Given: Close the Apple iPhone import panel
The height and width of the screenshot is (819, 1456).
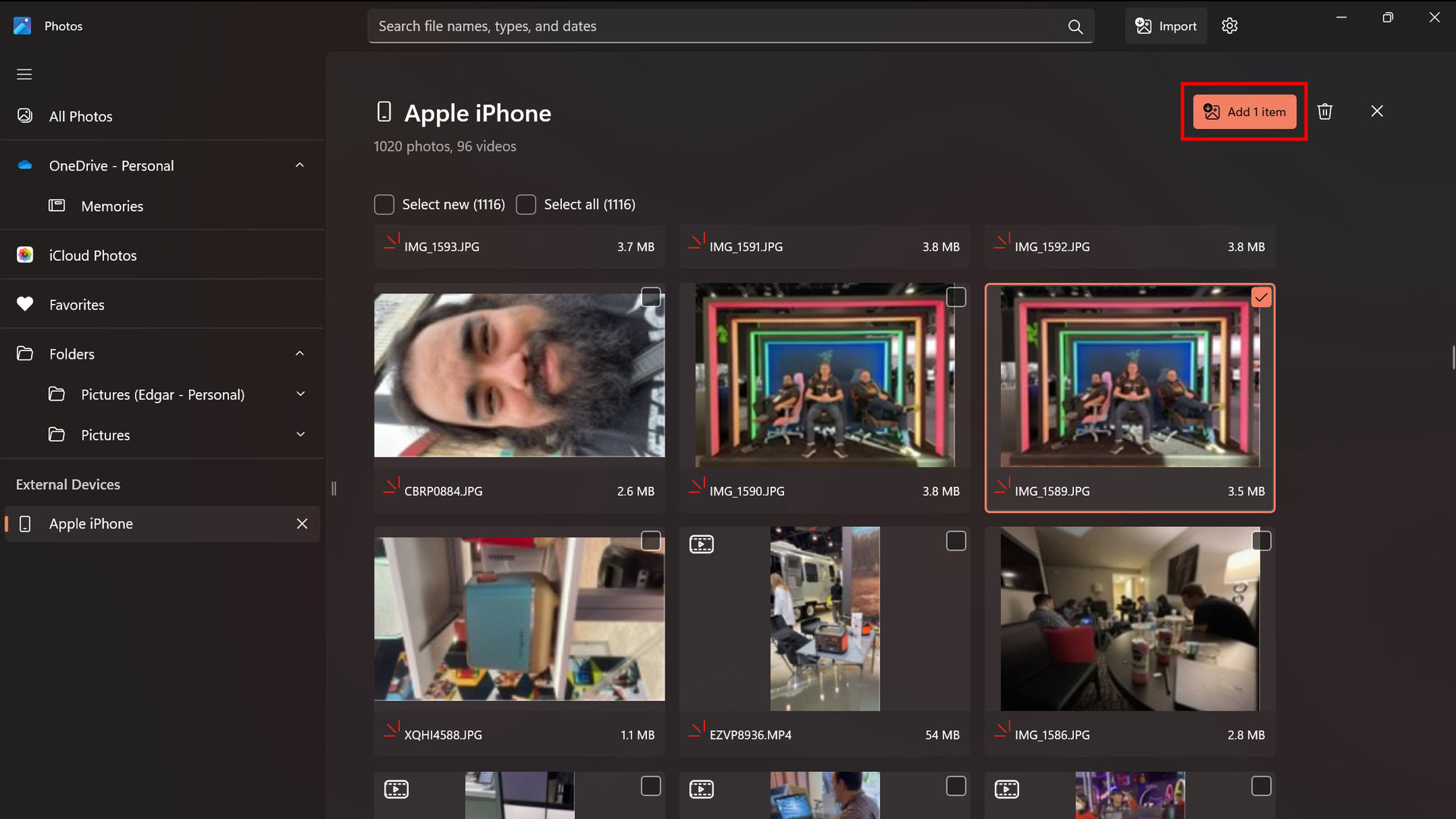Looking at the screenshot, I should click(x=1377, y=111).
